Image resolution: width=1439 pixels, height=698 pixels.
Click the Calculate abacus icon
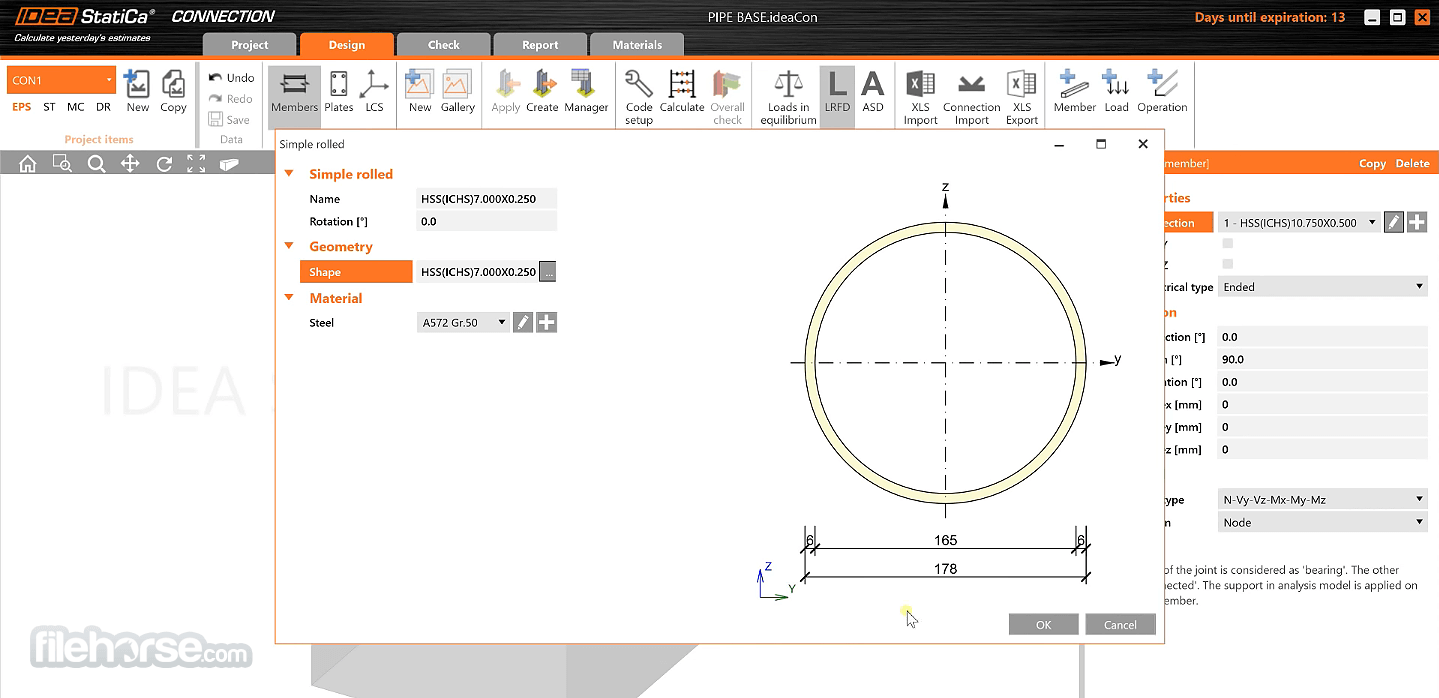click(x=682, y=91)
